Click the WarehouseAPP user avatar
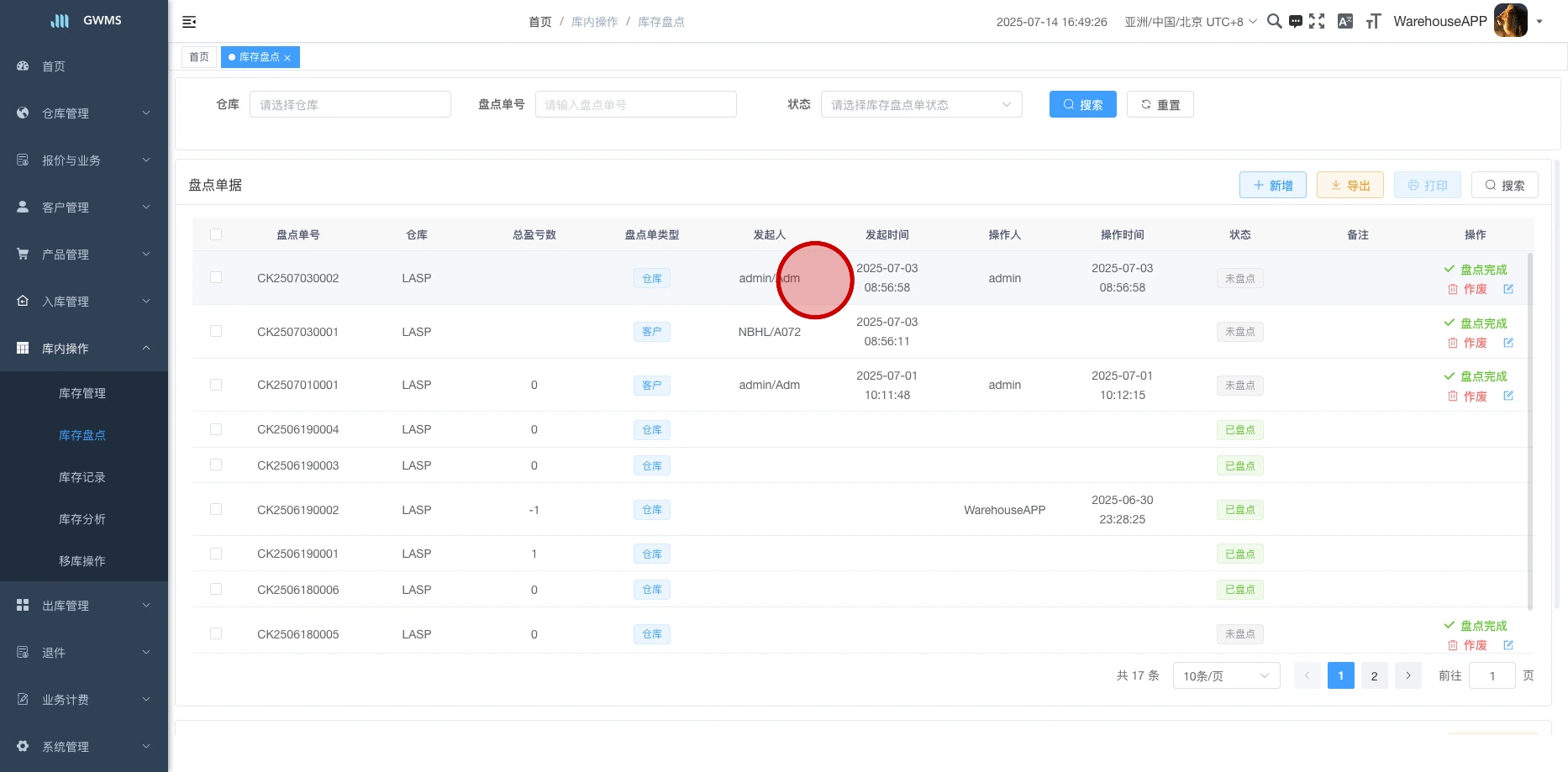Screen dimensions: 1568x772 click(1510, 21)
